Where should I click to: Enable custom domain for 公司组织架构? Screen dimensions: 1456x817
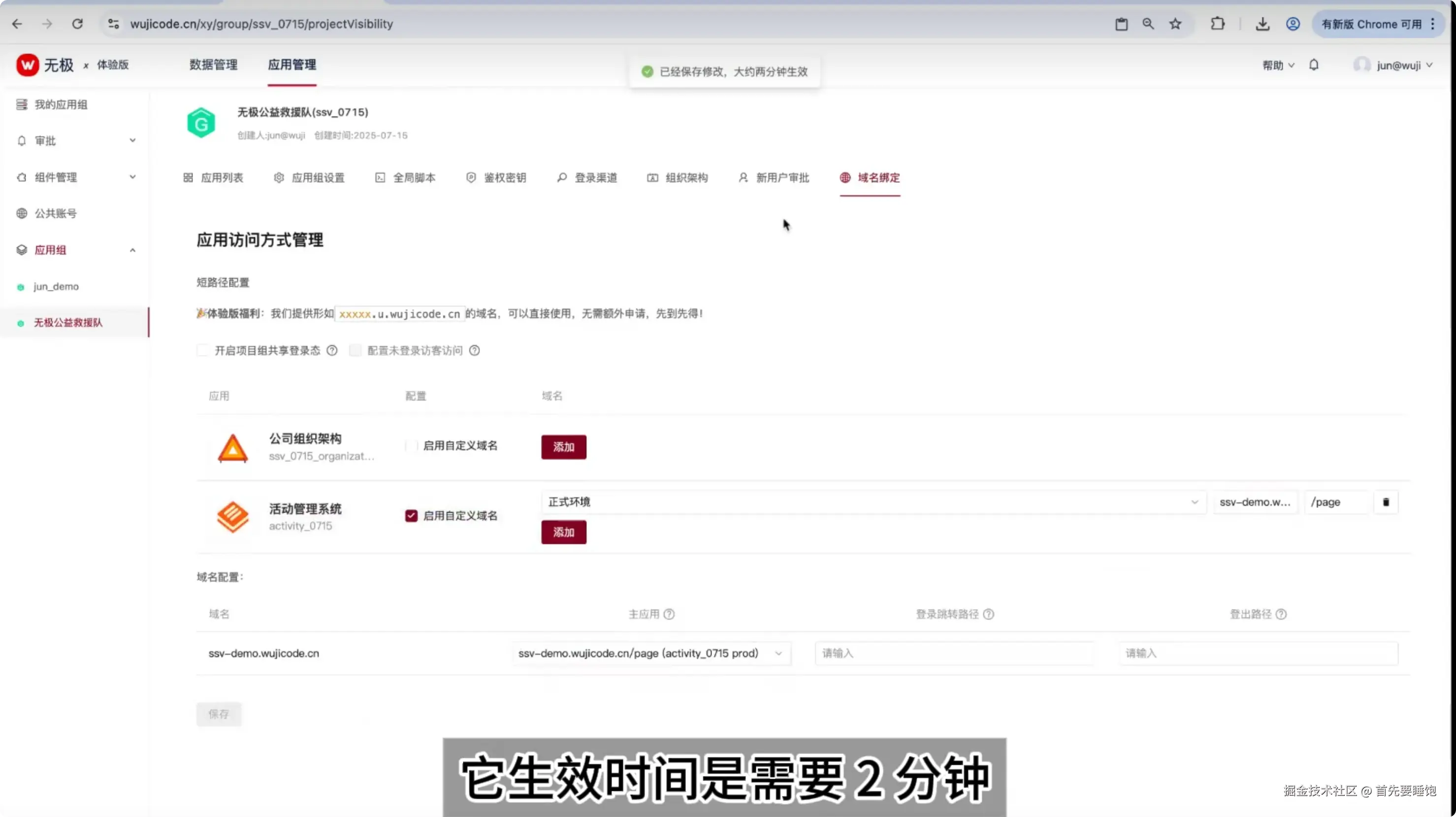pyautogui.click(x=412, y=446)
